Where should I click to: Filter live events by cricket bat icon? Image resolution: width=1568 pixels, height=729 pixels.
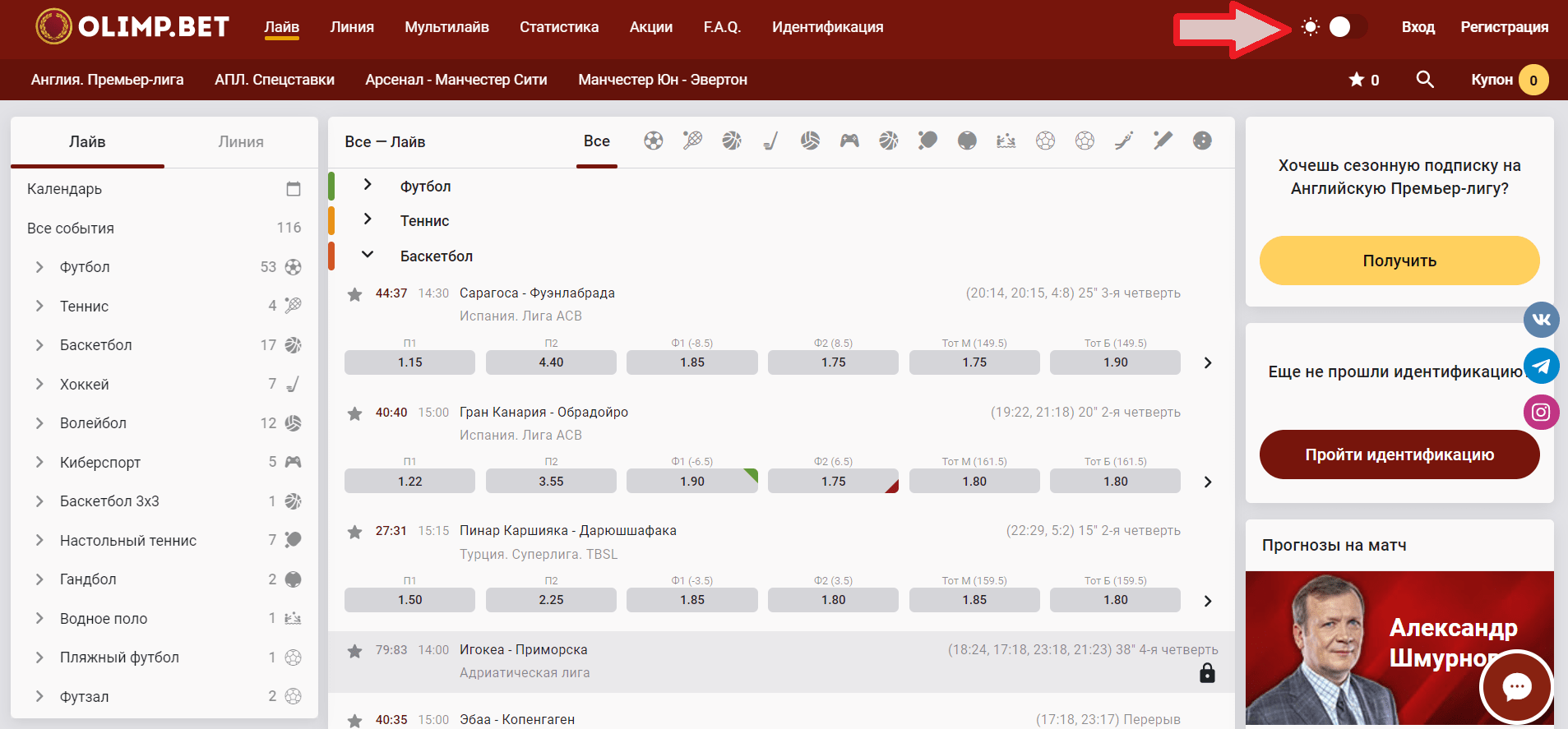click(1163, 141)
